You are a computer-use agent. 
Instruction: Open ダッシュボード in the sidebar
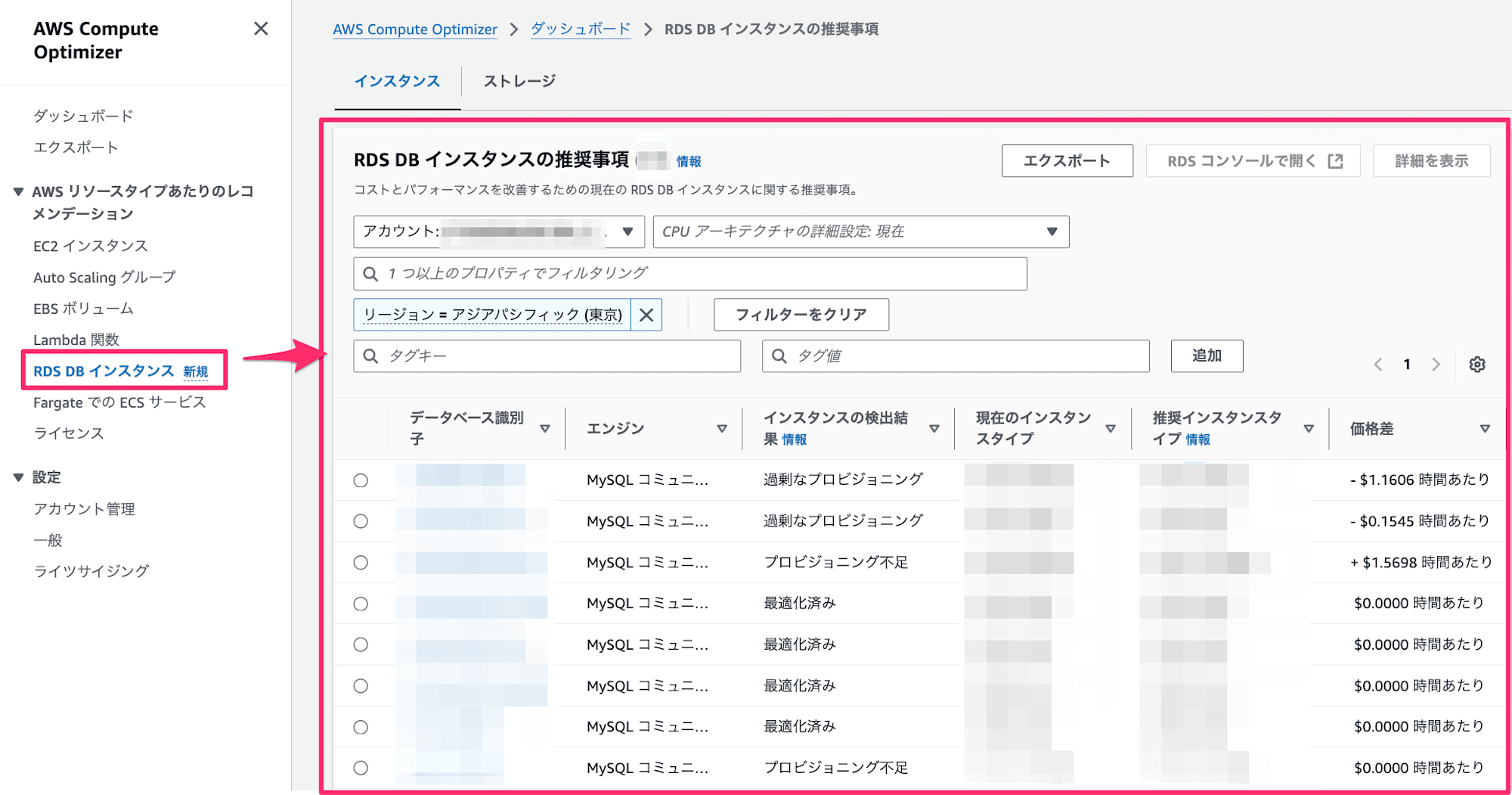[x=83, y=116]
